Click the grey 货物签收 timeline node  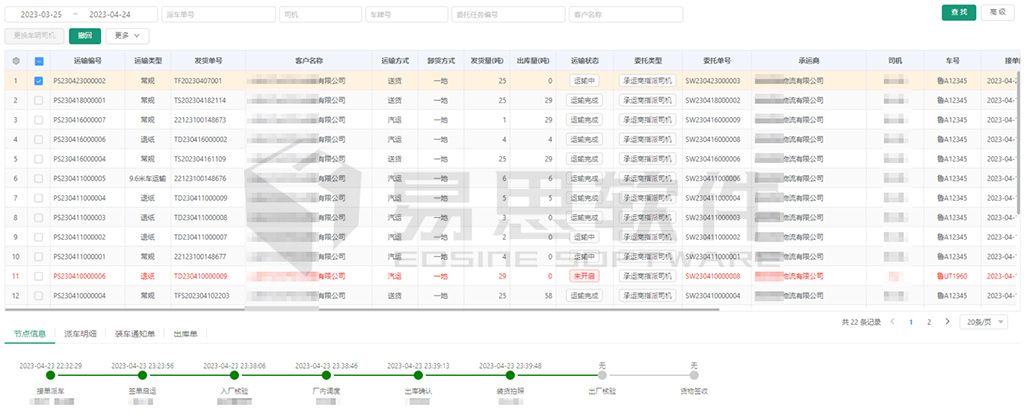tap(694, 378)
